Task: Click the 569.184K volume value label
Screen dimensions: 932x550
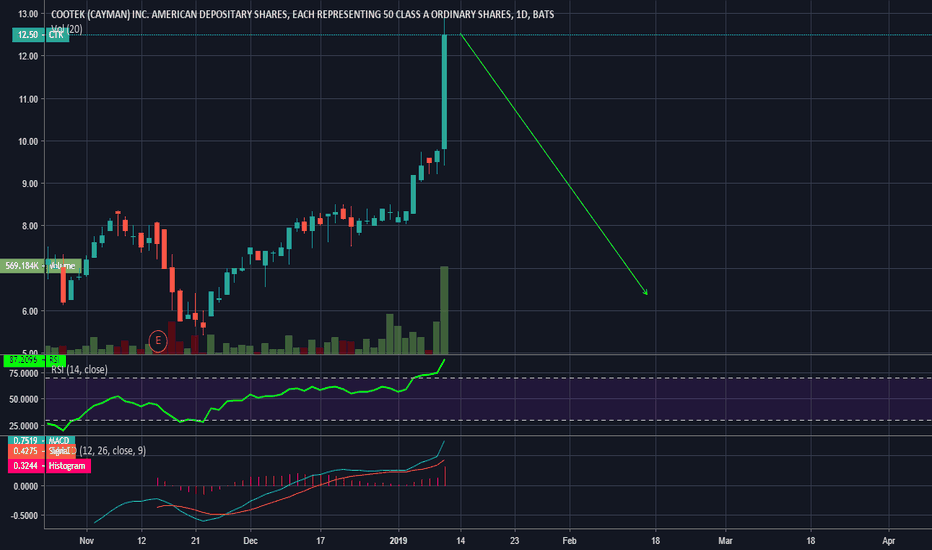Action: (23, 266)
